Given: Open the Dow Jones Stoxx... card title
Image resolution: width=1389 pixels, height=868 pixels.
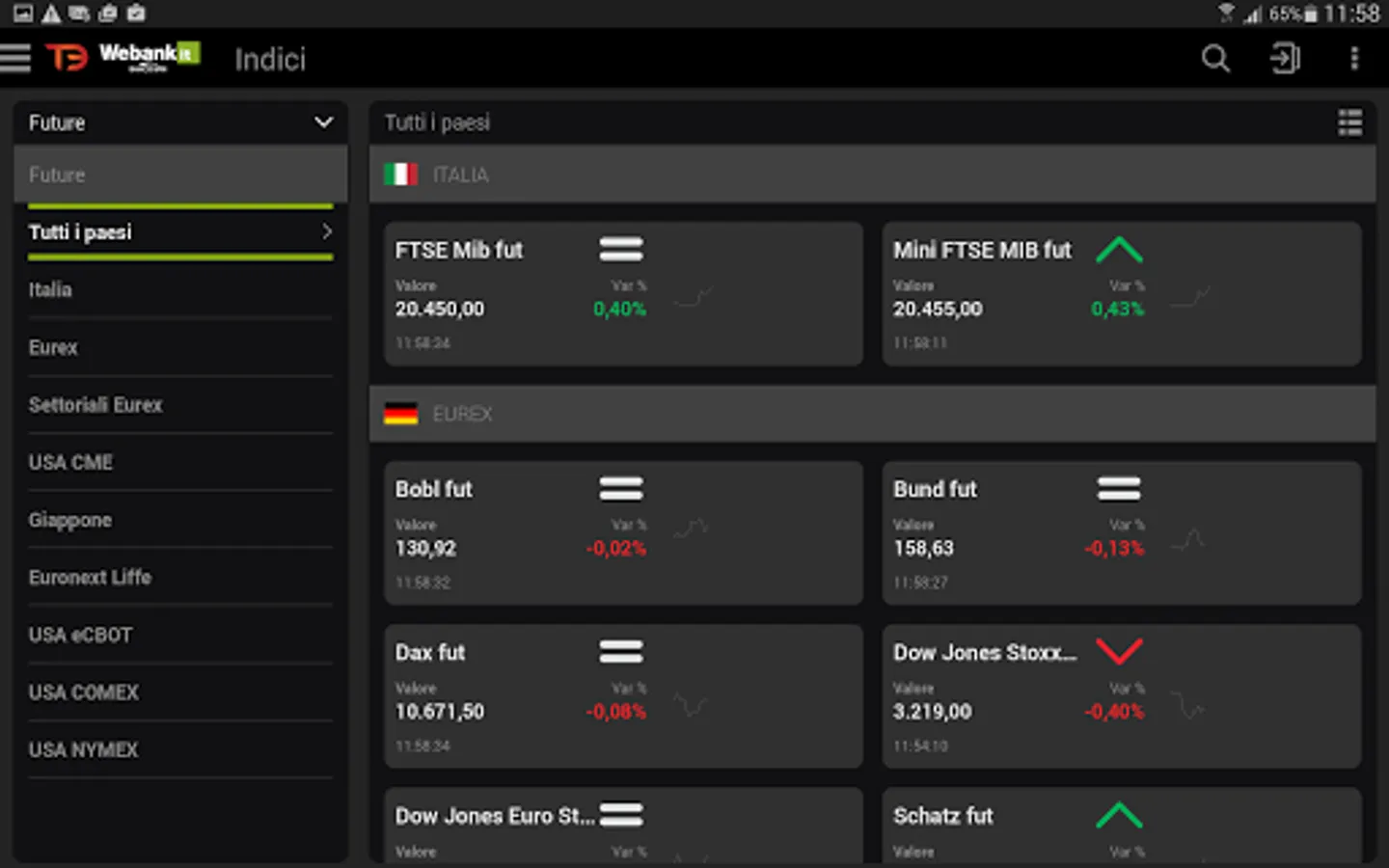Looking at the screenshot, I should click(x=985, y=652).
